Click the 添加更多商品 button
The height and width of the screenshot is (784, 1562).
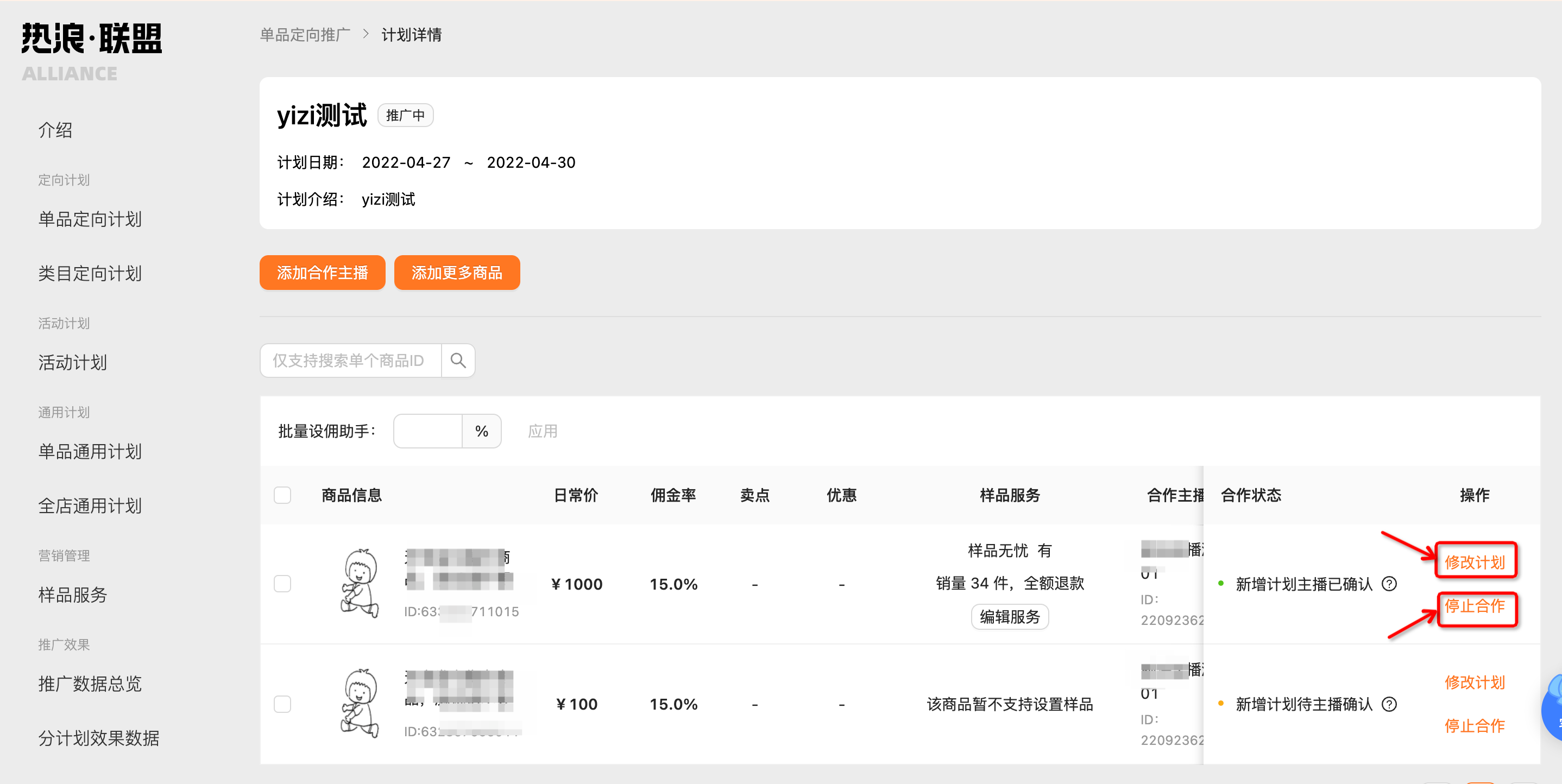click(x=457, y=273)
